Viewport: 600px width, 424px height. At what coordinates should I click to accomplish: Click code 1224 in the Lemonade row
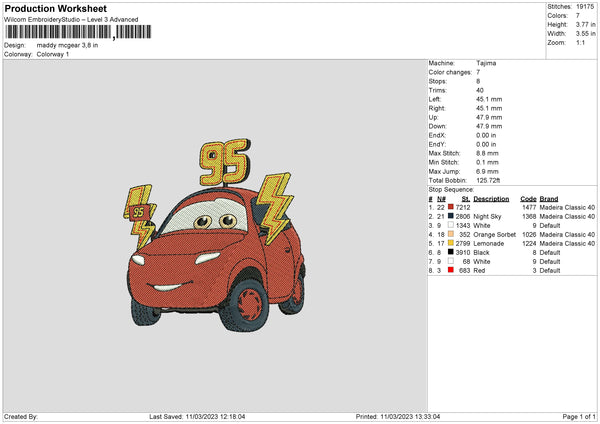pyautogui.click(x=529, y=243)
